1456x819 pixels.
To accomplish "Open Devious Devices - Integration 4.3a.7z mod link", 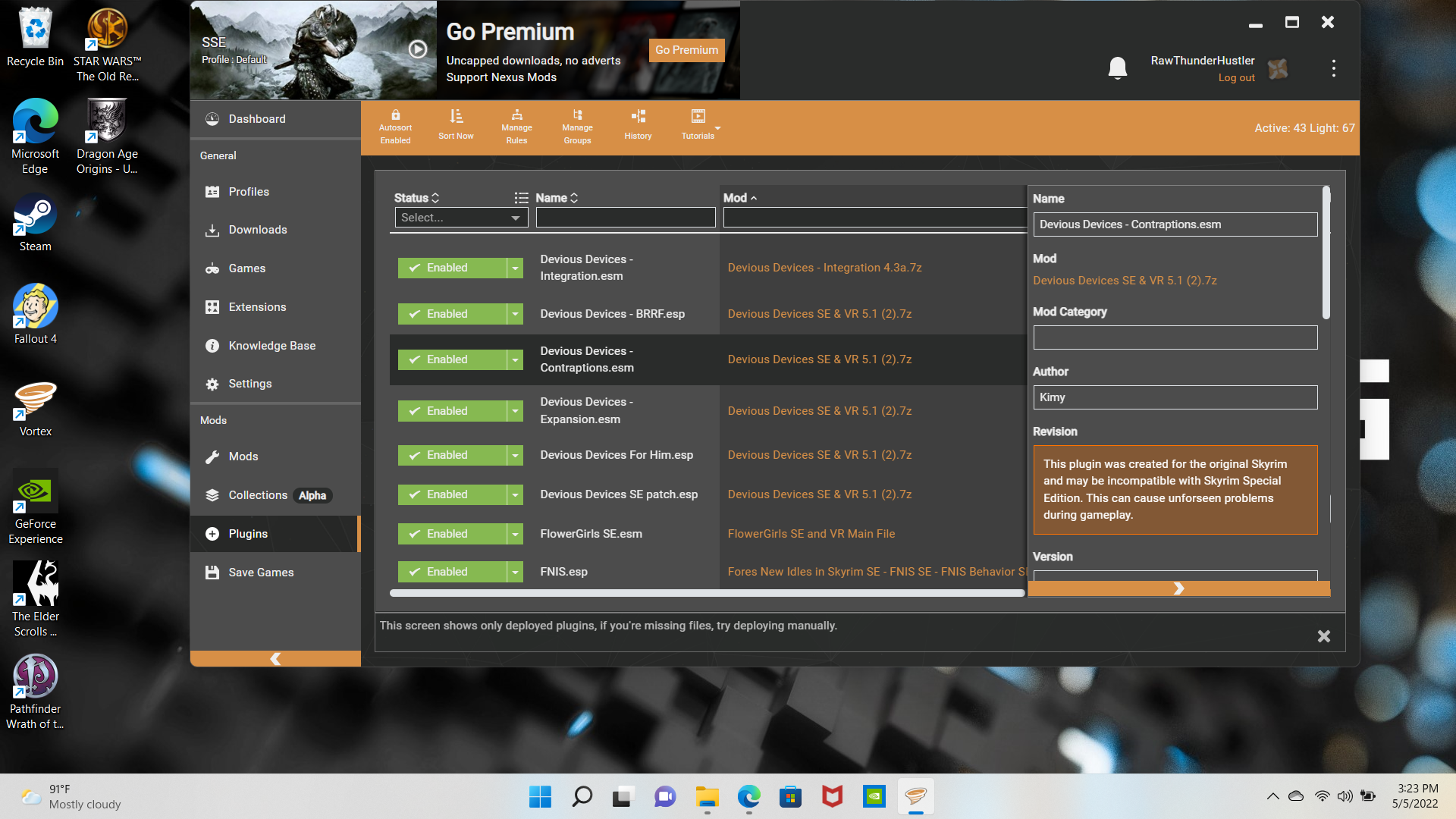I will [825, 268].
